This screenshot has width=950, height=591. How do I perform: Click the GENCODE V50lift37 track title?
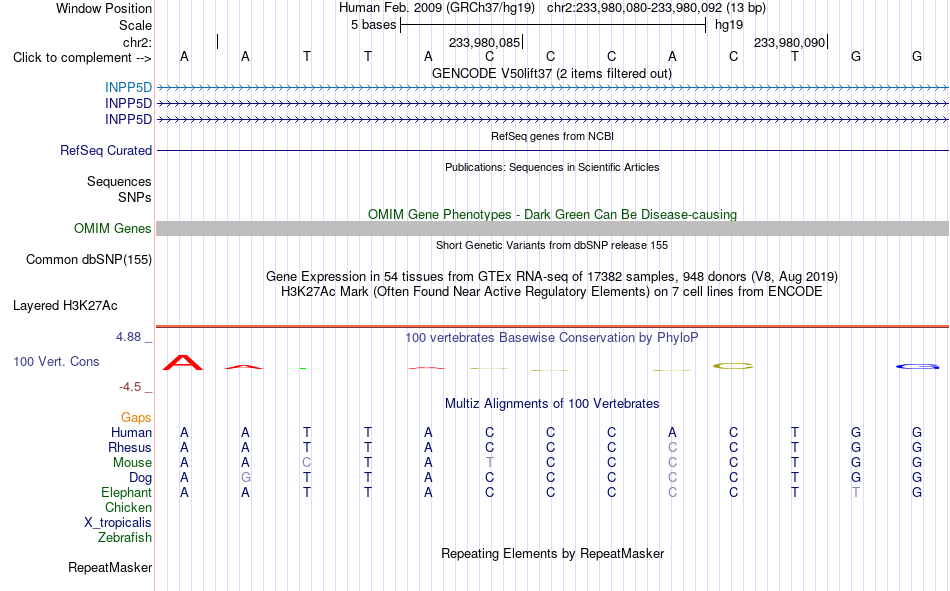(551, 73)
